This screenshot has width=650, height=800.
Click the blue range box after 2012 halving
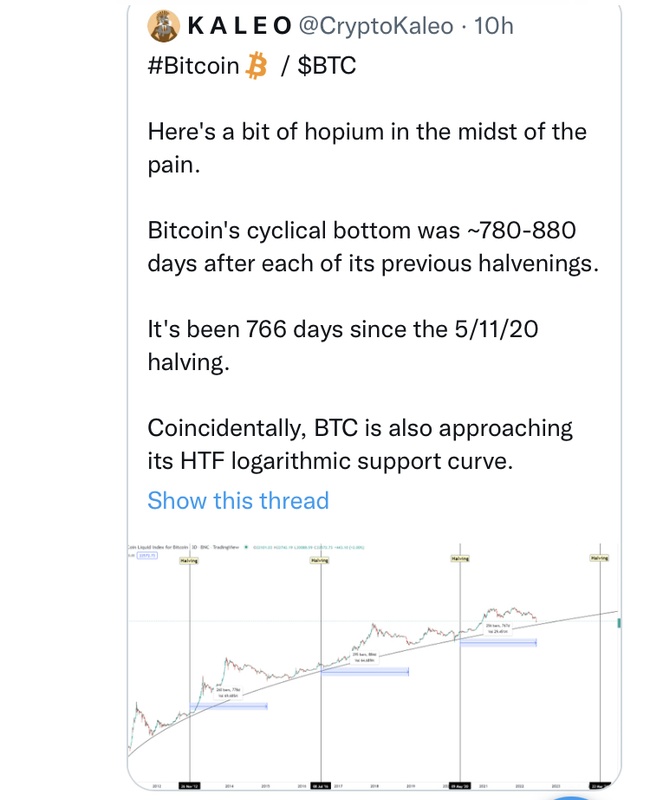click(x=229, y=706)
